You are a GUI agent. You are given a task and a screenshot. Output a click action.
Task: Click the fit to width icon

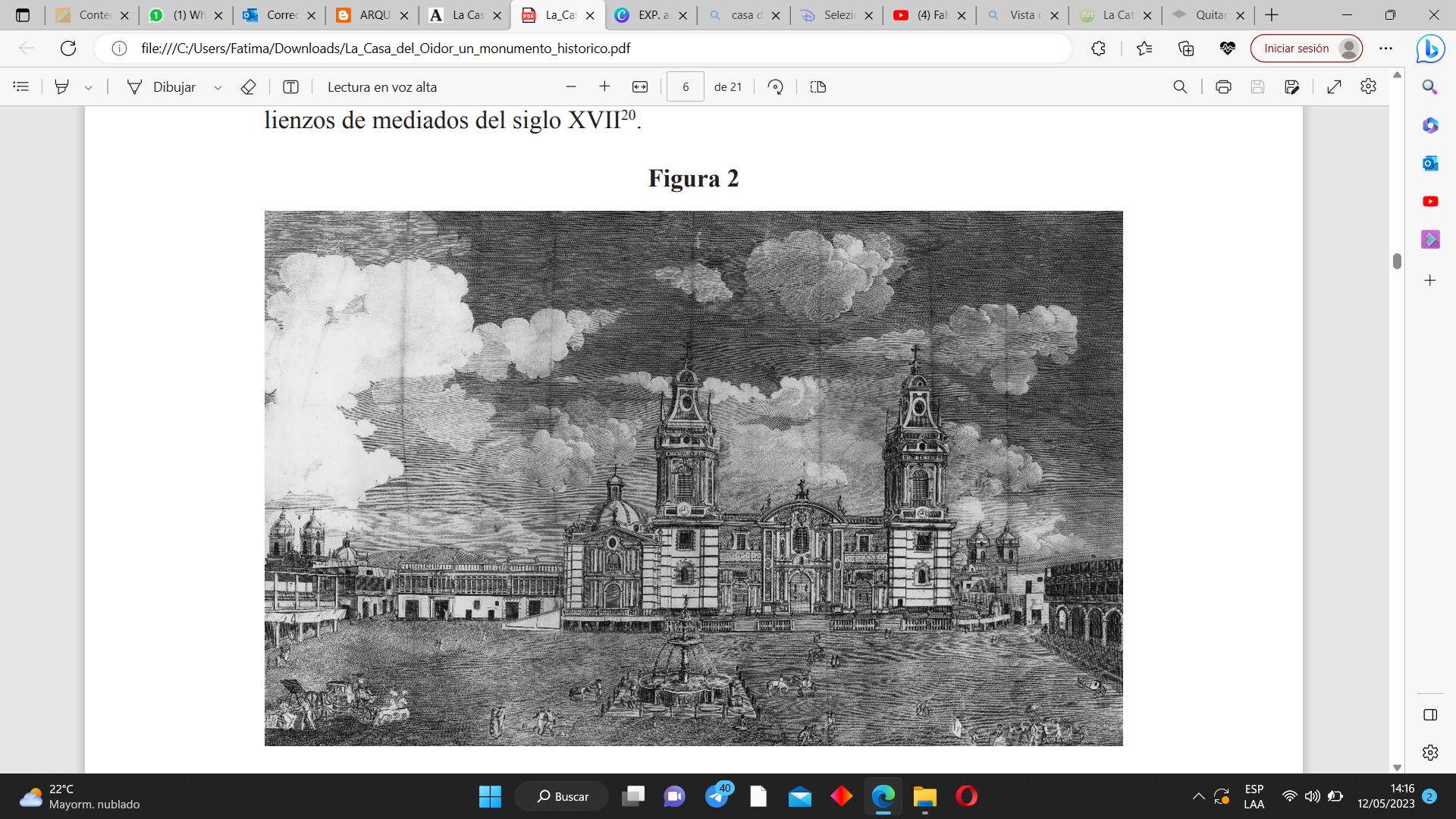pyautogui.click(x=640, y=87)
